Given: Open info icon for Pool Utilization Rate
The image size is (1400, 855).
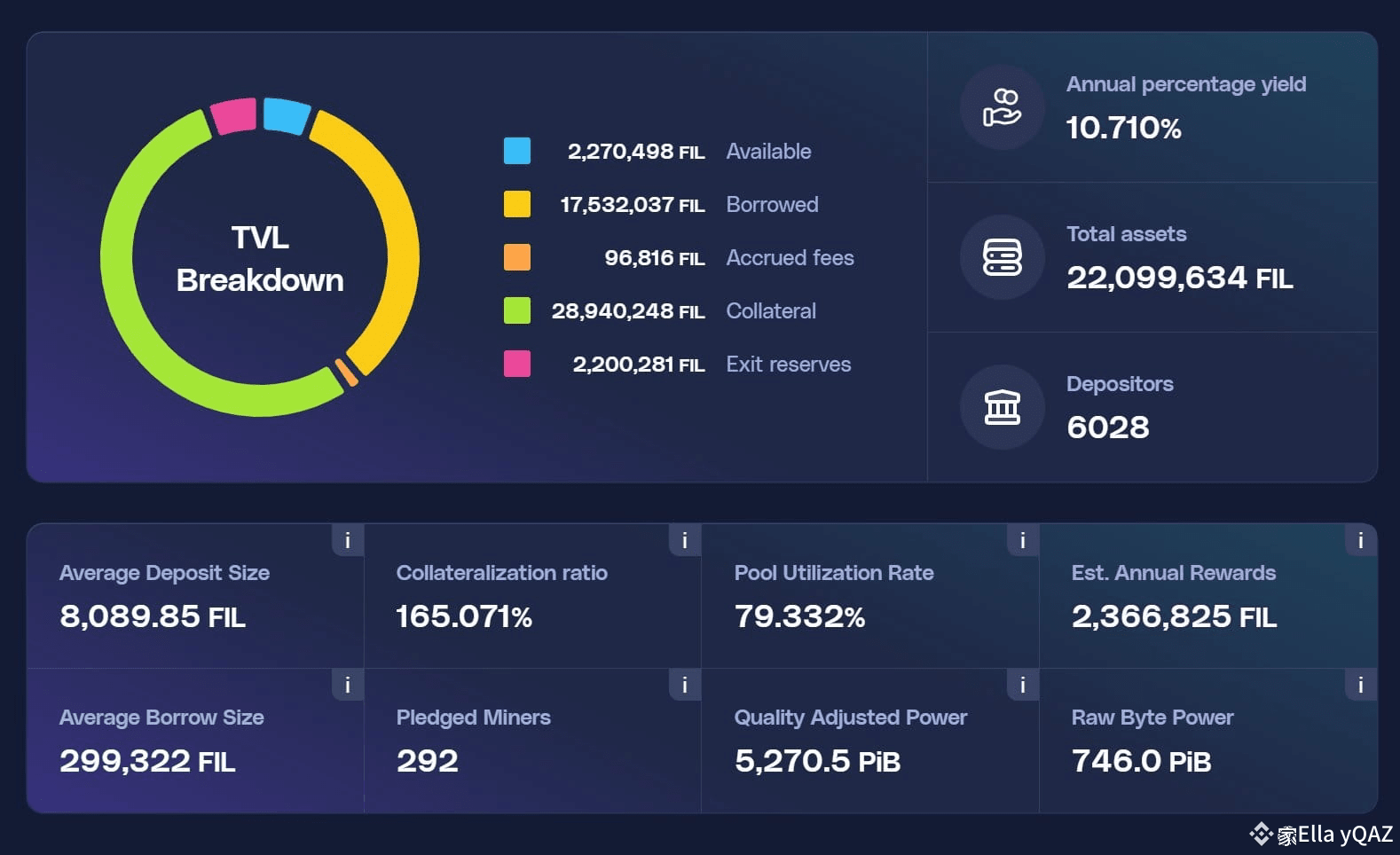Looking at the screenshot, I should click(x=1023, y=540).
